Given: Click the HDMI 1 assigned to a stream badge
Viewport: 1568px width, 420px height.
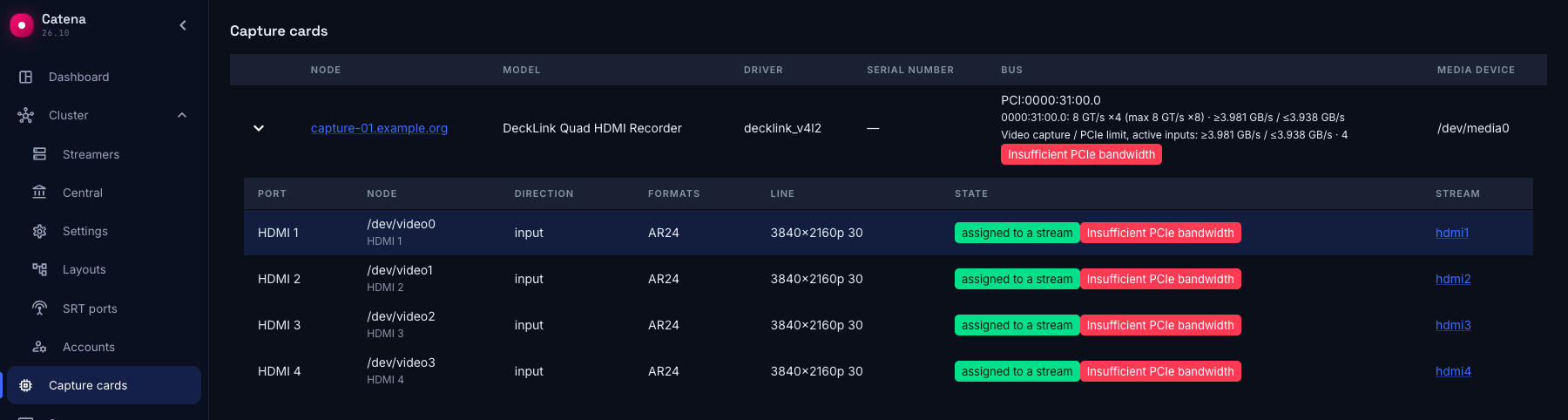Looking at the screenshot, I should coord(1017,233).
